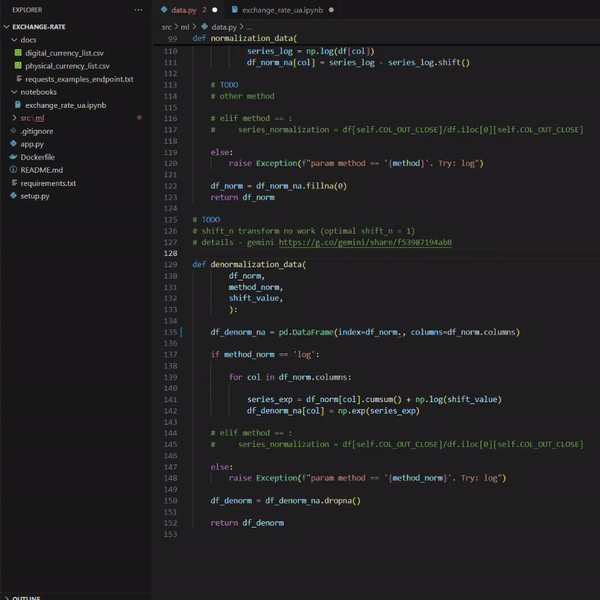Click line number 135 in gutter
The image size is (600, 600).
pos(170,332)
